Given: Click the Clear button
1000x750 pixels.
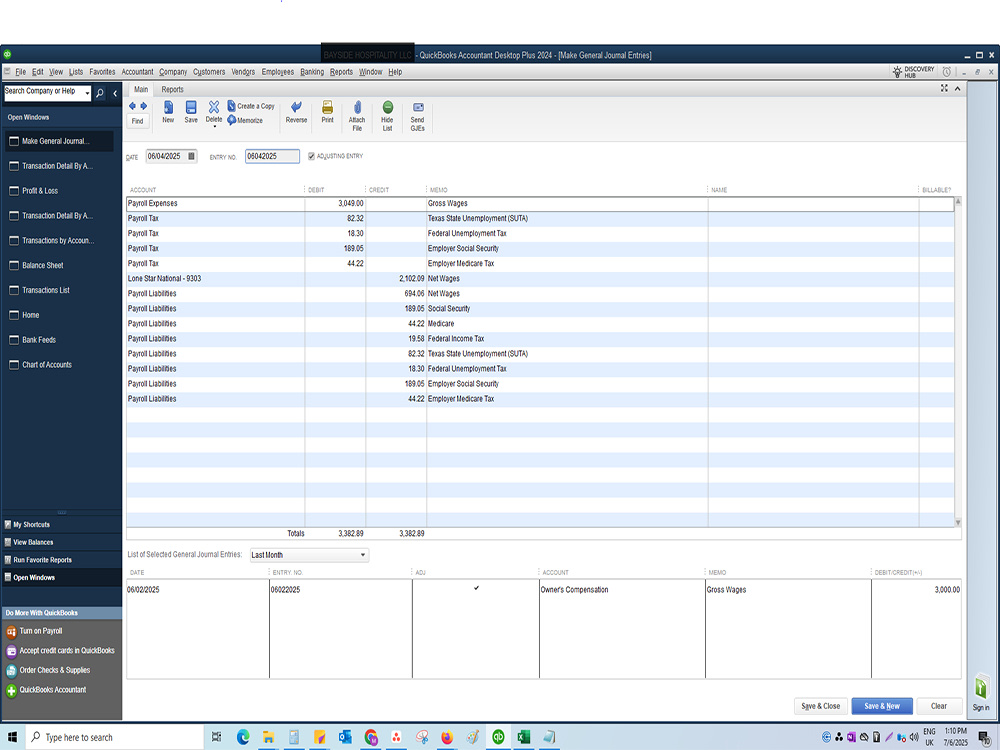Looking at the screenshot, I should (939, 706).
